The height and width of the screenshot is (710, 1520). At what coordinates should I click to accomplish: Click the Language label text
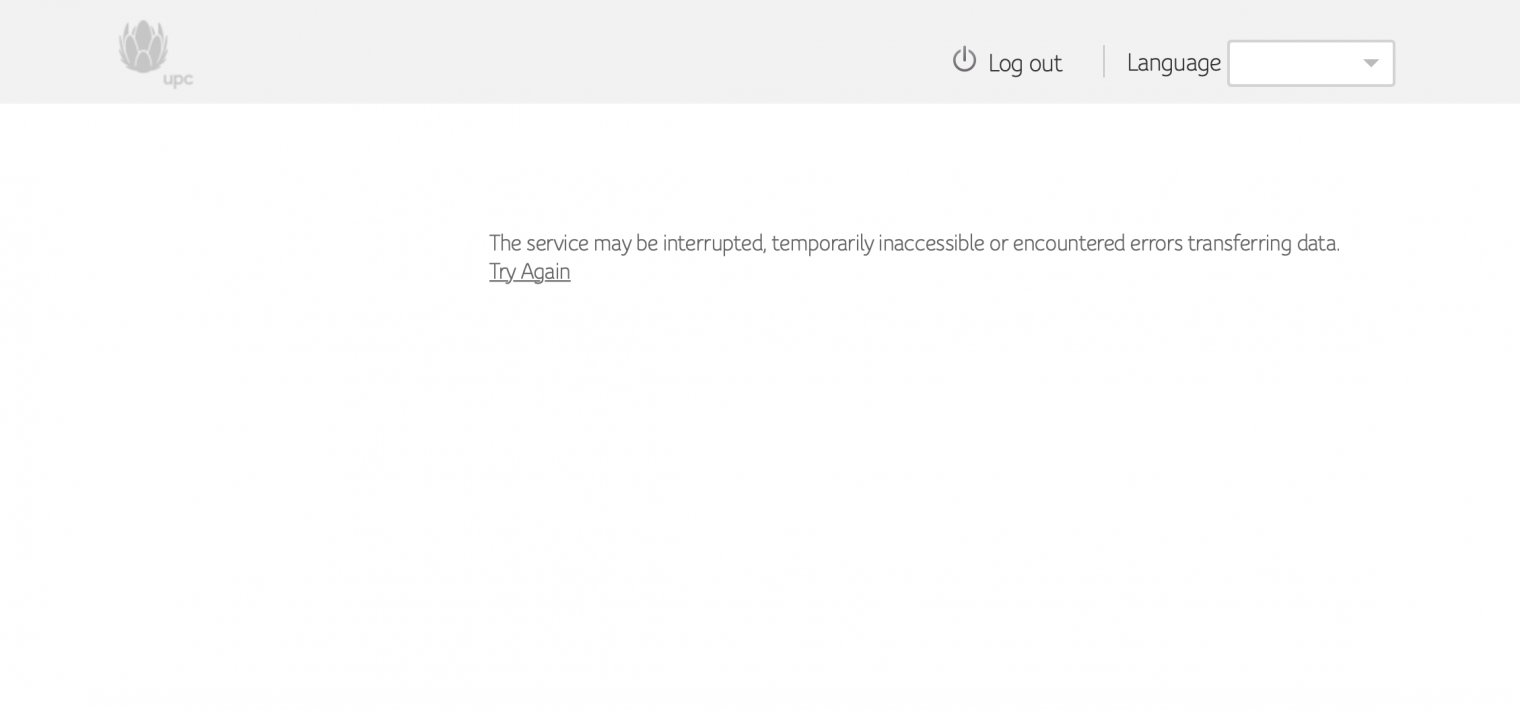pos(1173,63)
